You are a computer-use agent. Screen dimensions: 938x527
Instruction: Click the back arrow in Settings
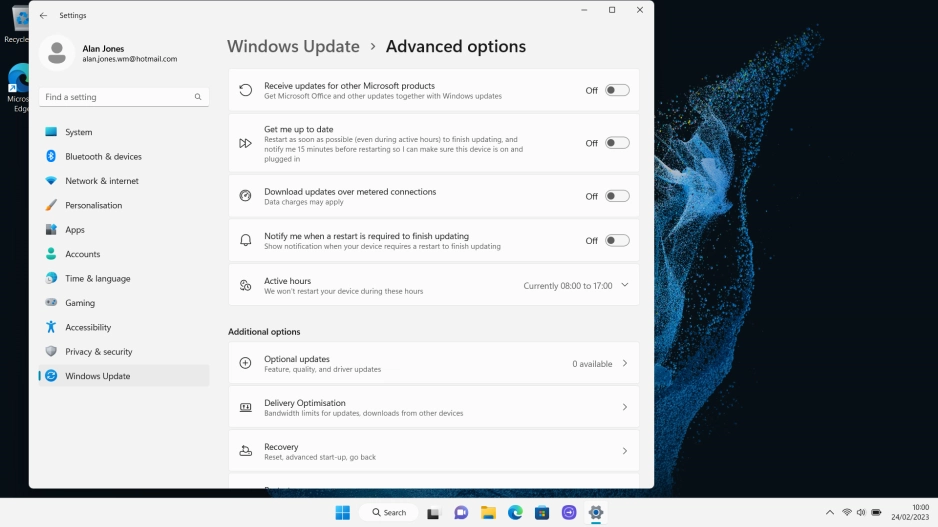43,16
